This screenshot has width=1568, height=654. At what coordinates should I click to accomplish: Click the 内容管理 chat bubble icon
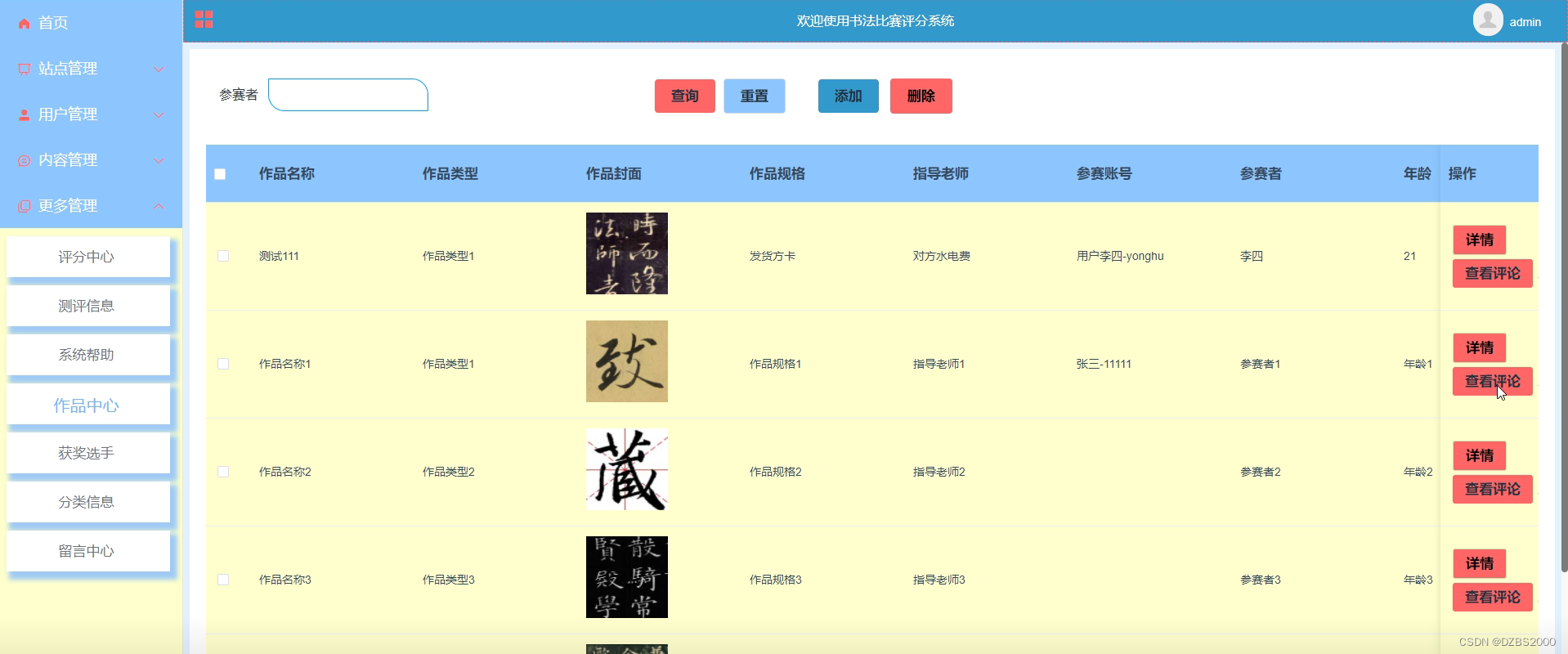(25, 161)
